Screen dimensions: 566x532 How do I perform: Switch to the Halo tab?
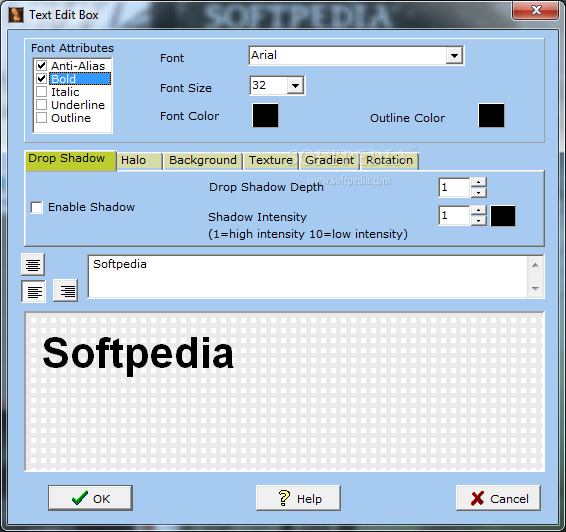[139, 161]
